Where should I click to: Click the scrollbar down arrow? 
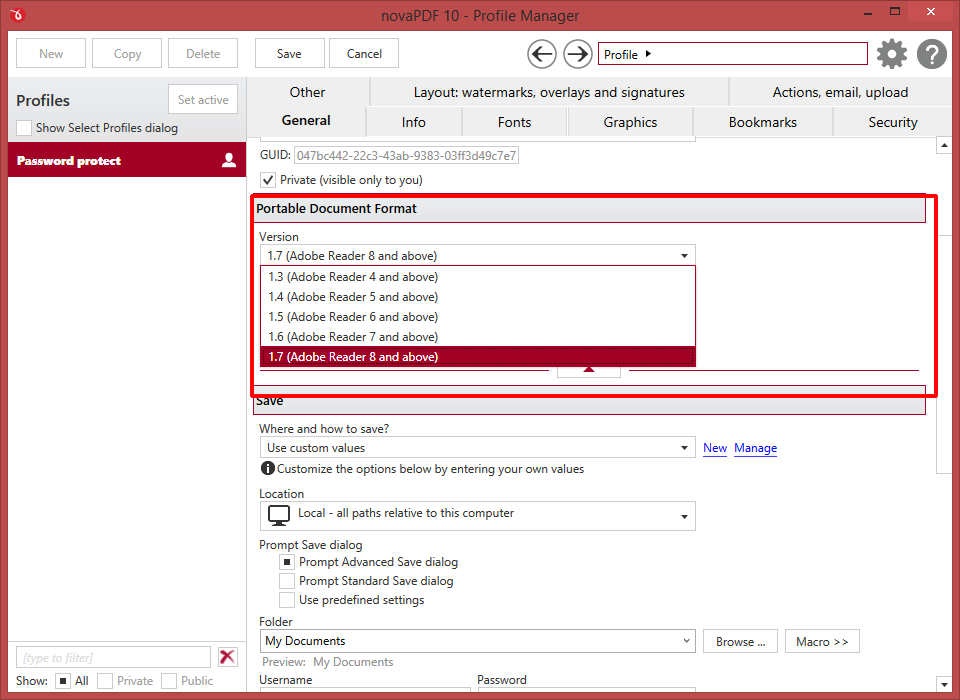coord(943,683)
